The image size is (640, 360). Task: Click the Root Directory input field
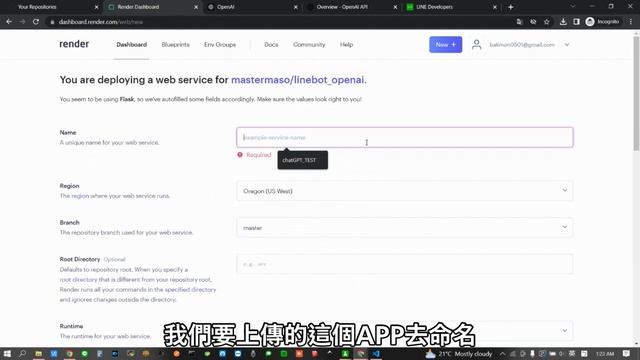(x=404, y=264)
